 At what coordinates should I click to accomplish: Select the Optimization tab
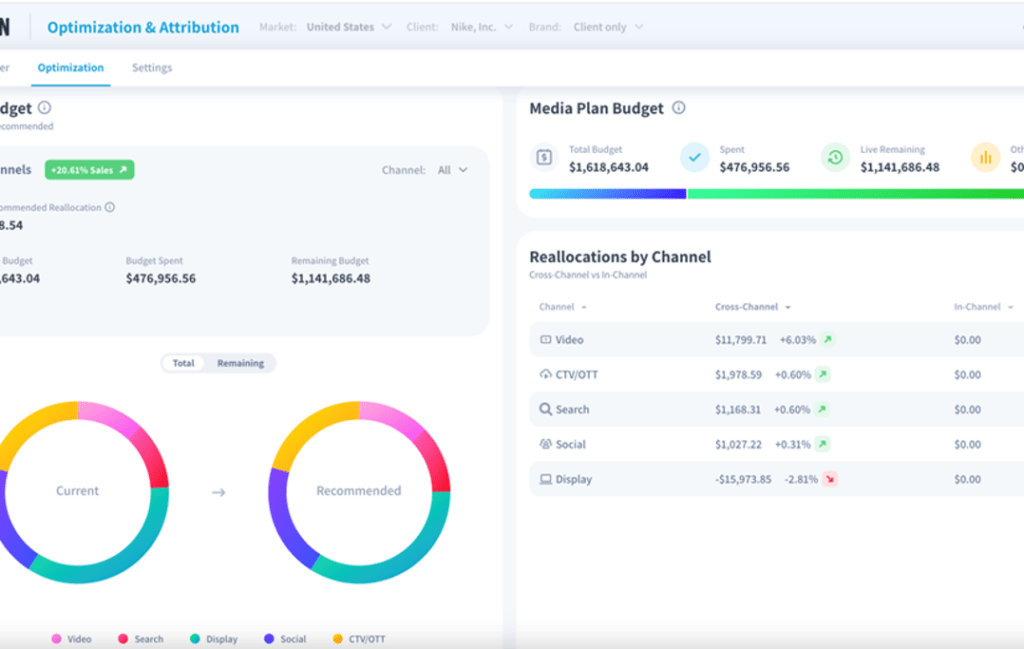coord(71,68)
